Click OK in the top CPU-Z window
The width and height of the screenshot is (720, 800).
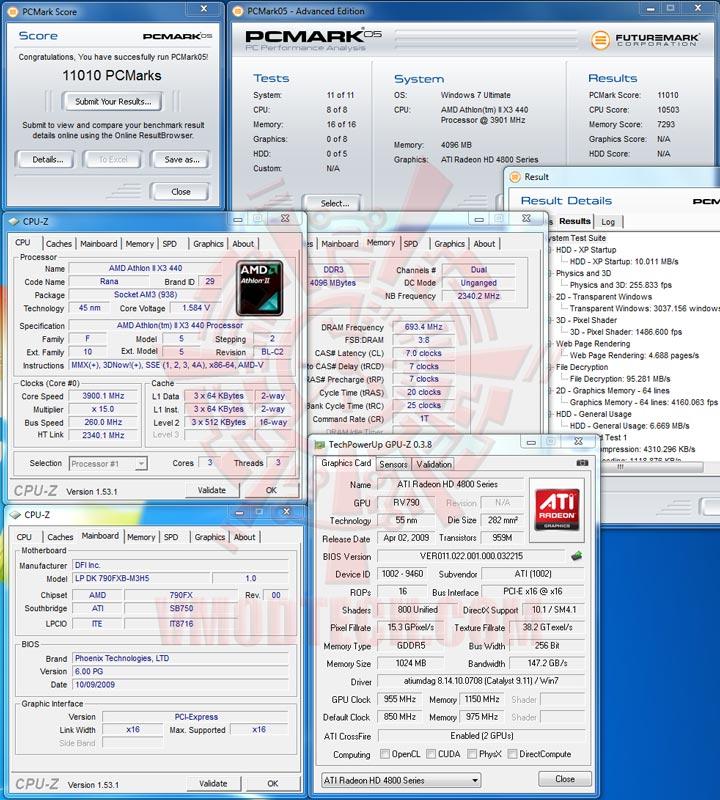pos(271,490)
